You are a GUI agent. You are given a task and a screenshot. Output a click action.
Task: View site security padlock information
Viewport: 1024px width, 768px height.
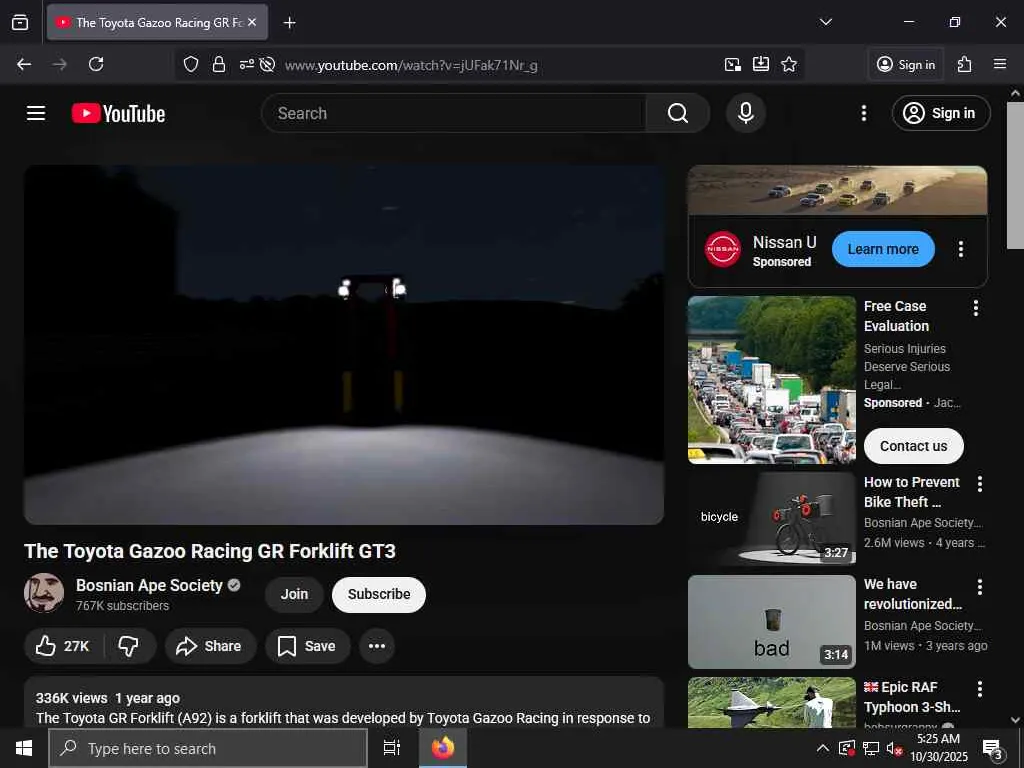tap(219, 65)
